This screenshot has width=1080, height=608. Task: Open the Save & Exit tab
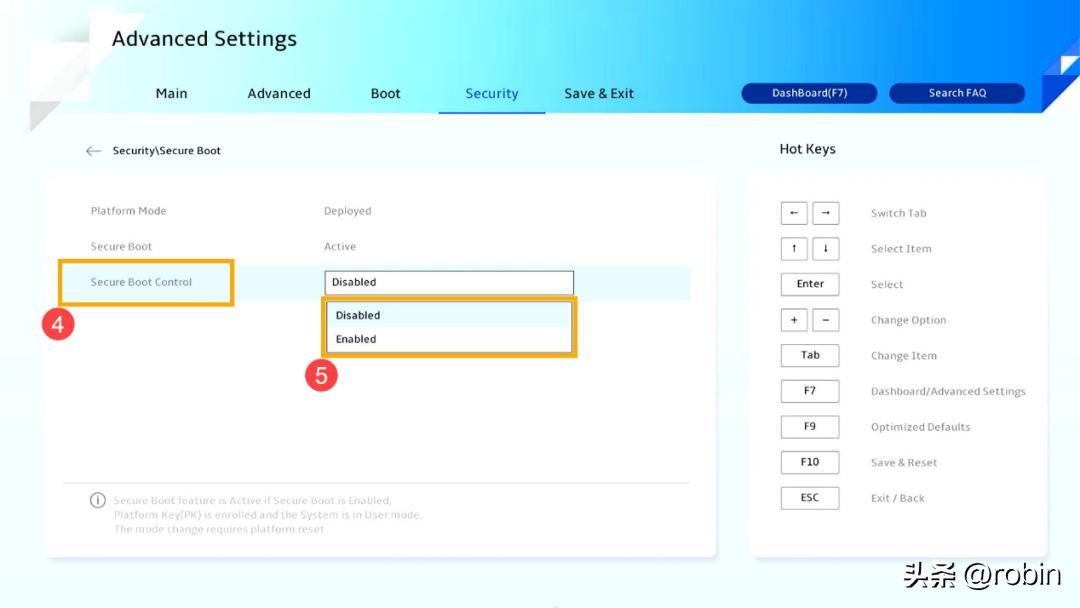pos(599,93)
